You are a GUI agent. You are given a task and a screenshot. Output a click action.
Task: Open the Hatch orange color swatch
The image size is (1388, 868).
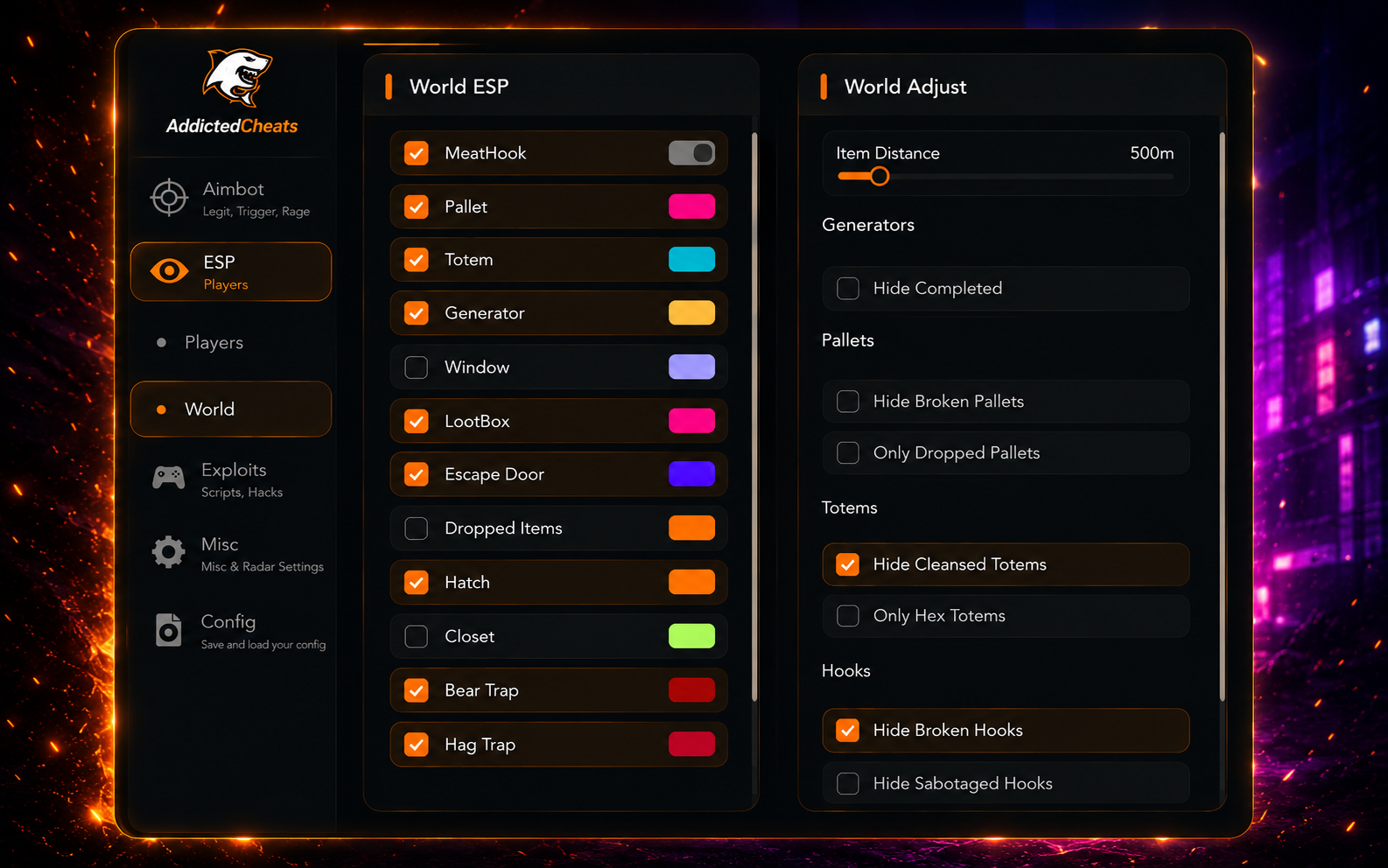pos(691,582)
